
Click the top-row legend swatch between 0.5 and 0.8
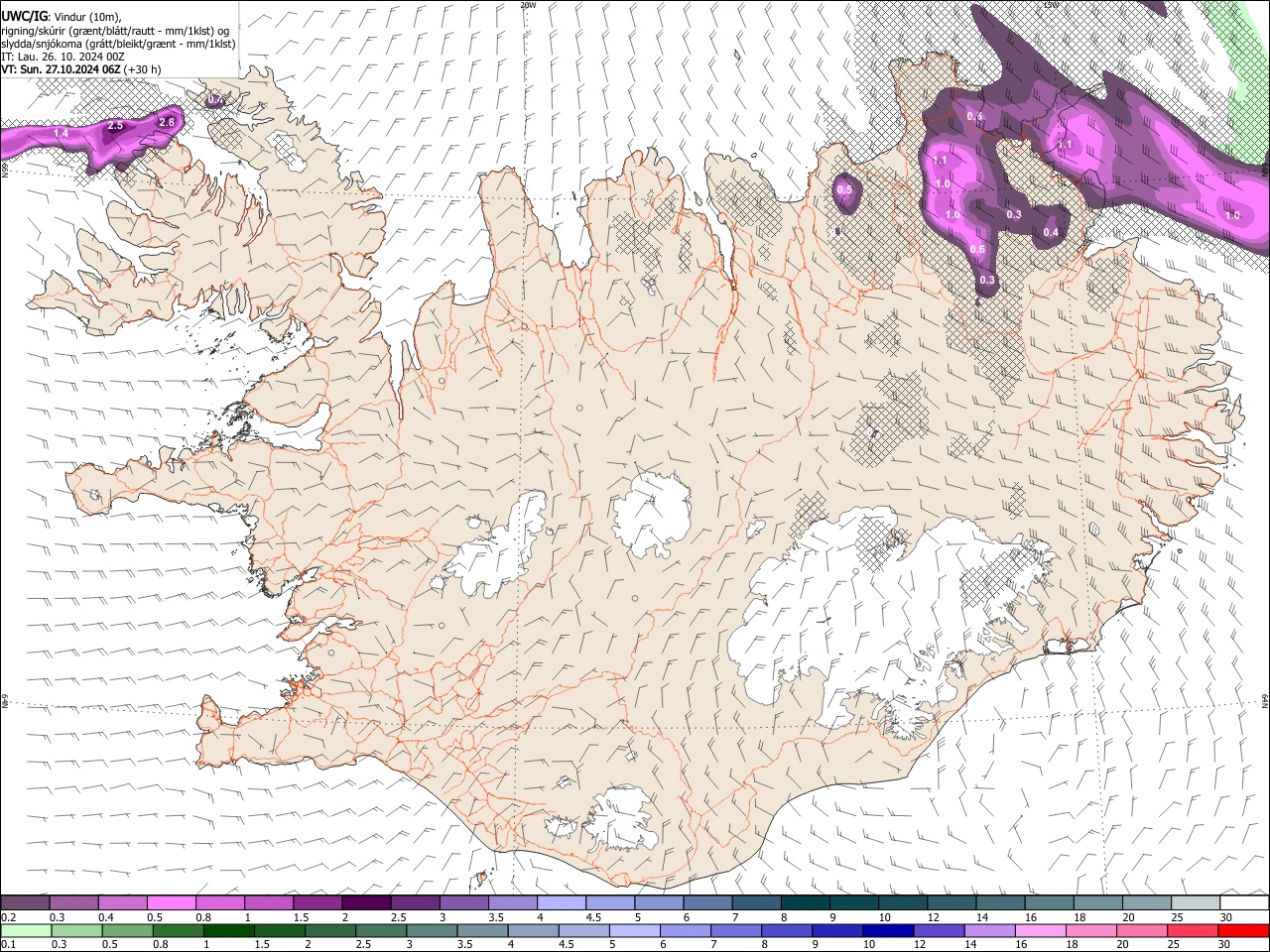[x=171, y=902]
